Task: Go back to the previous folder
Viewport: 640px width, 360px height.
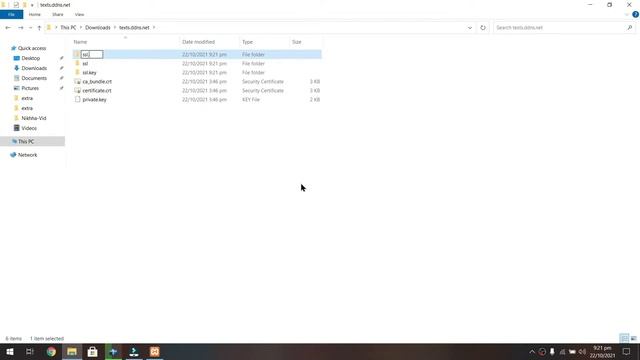Action: point(8,28)
